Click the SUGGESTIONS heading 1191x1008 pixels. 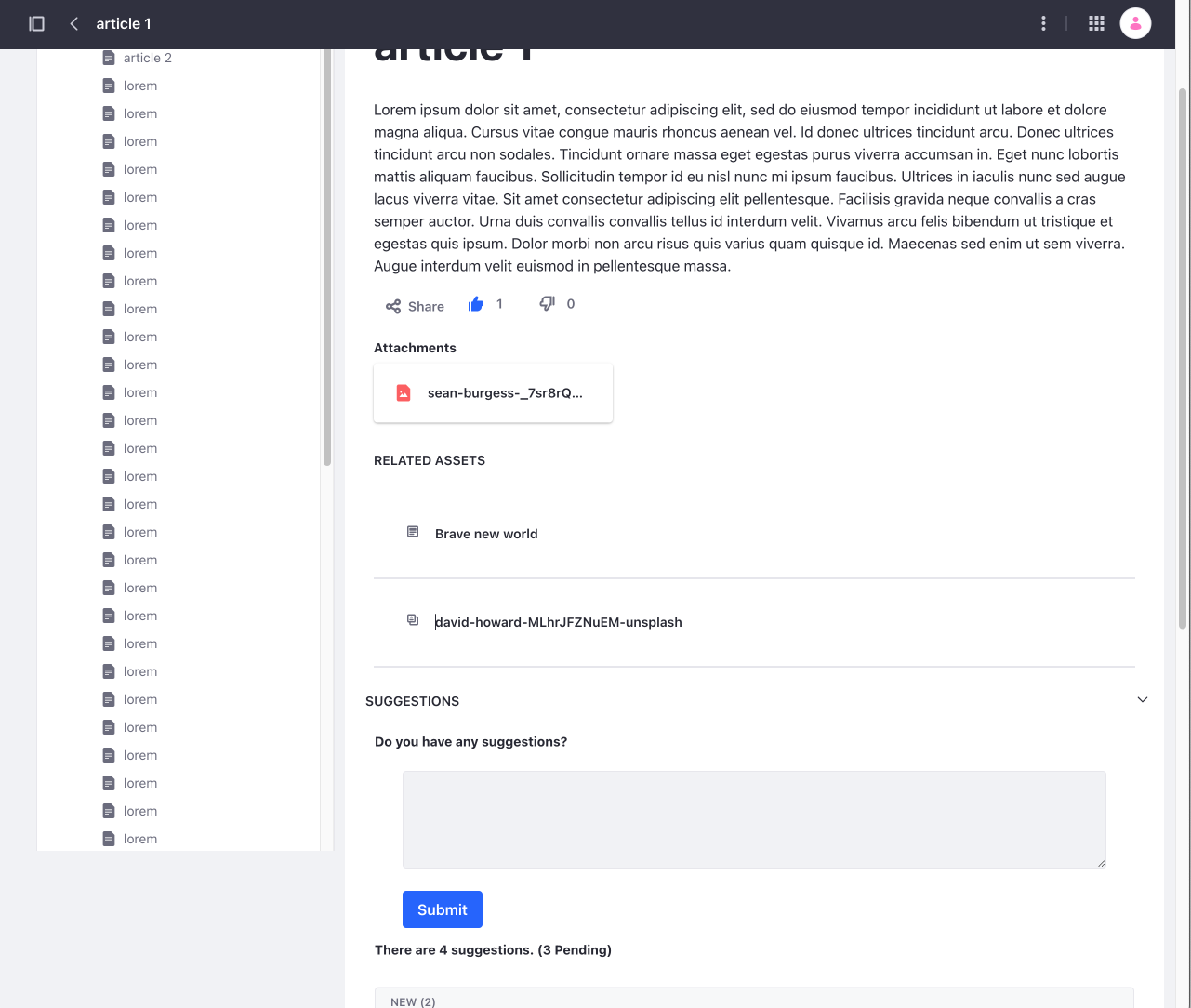pyautogui.click(x=412, y=701)
